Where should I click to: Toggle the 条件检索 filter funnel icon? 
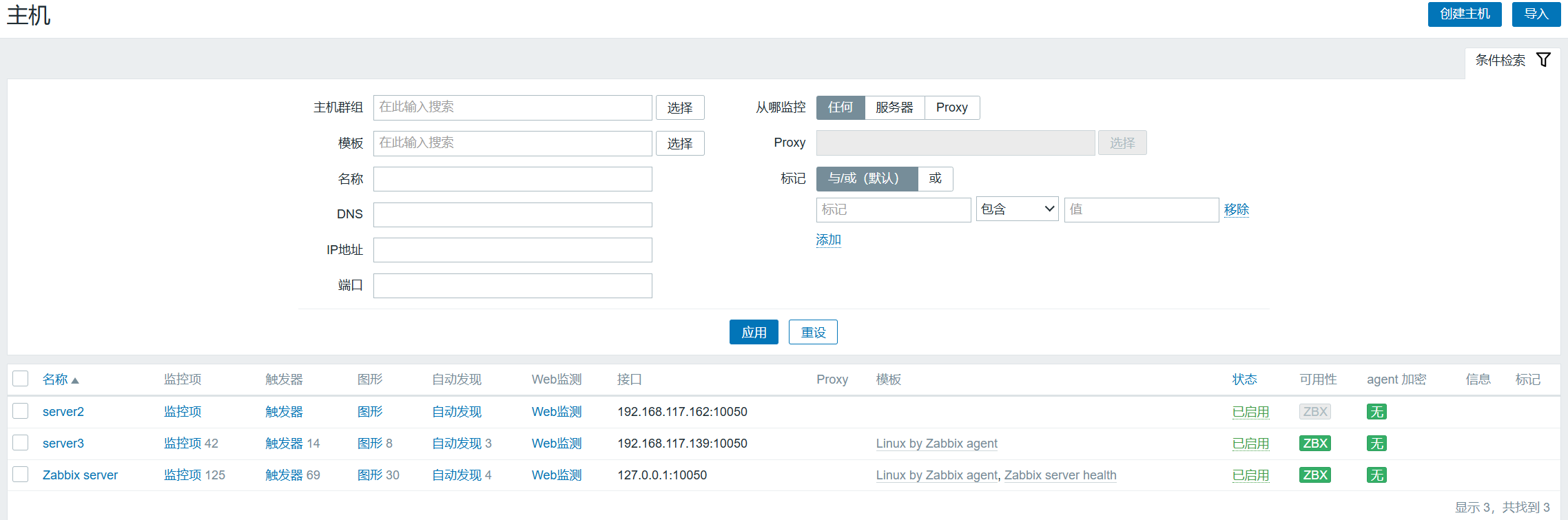coord(1543,60)
